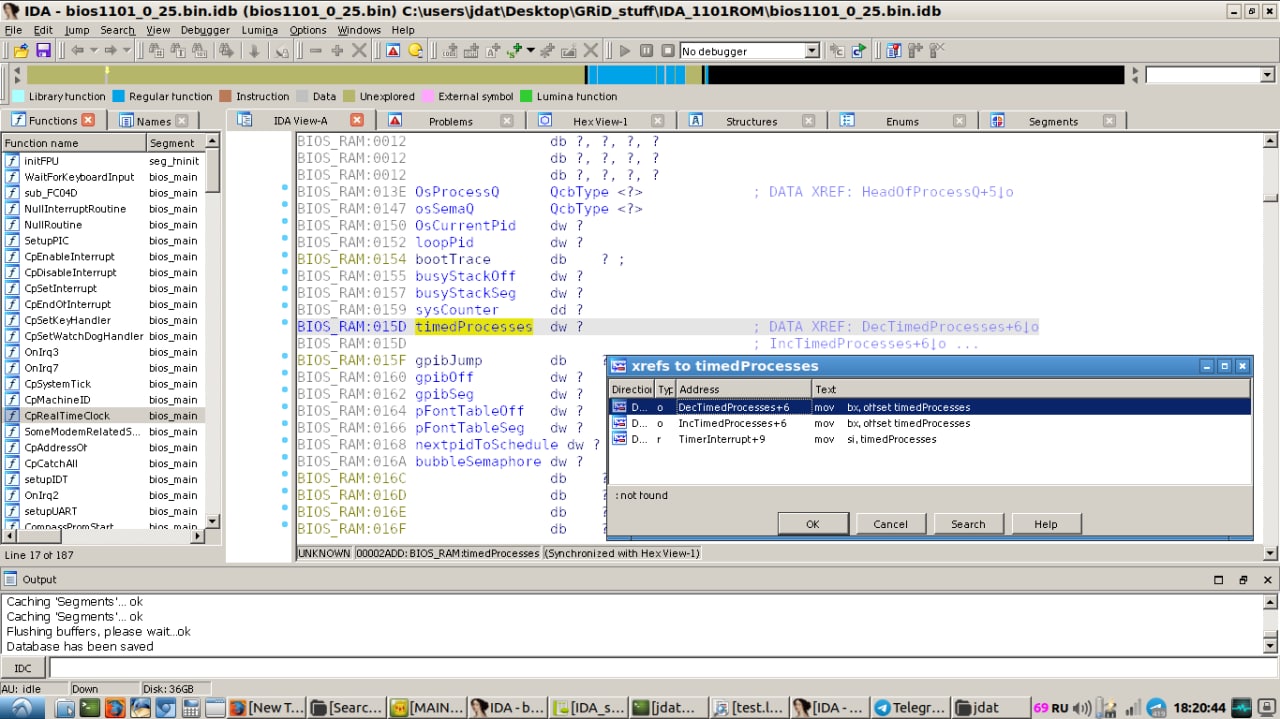Open the 'No debugger' dropdown

(811, 50)
